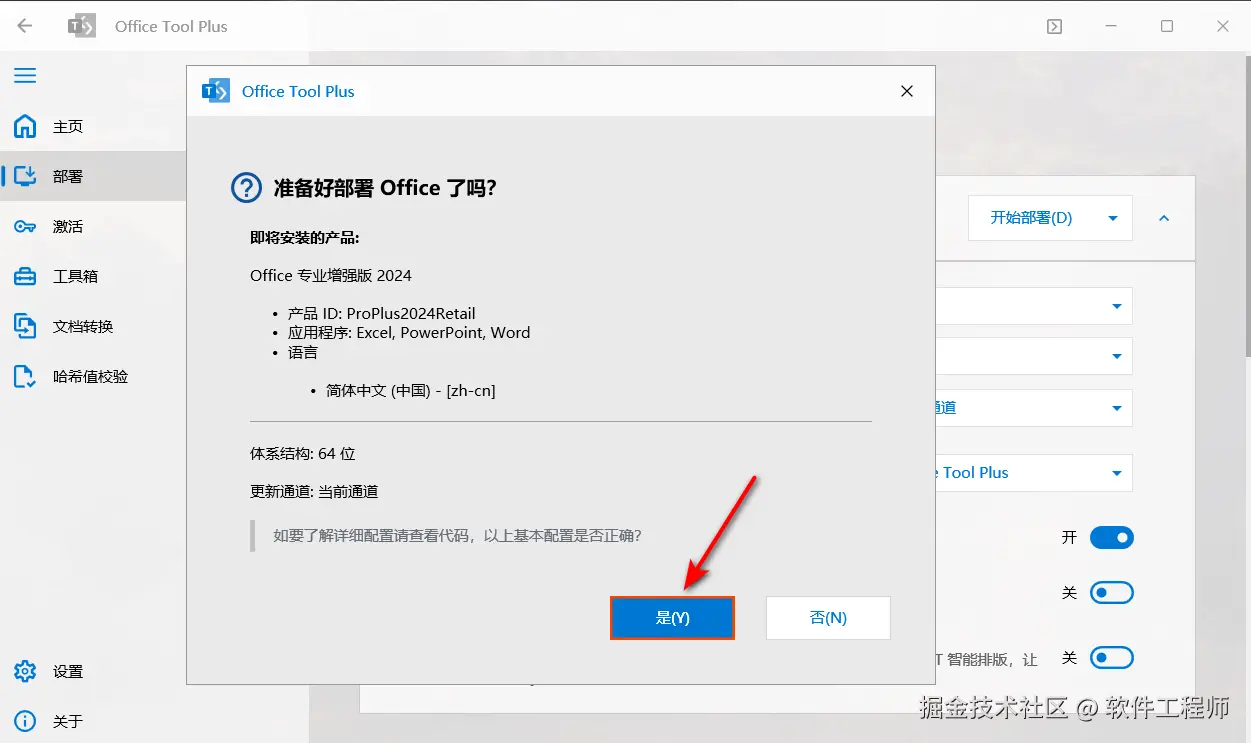Open the second dropdown below 开始部署

coord(1034,356)
